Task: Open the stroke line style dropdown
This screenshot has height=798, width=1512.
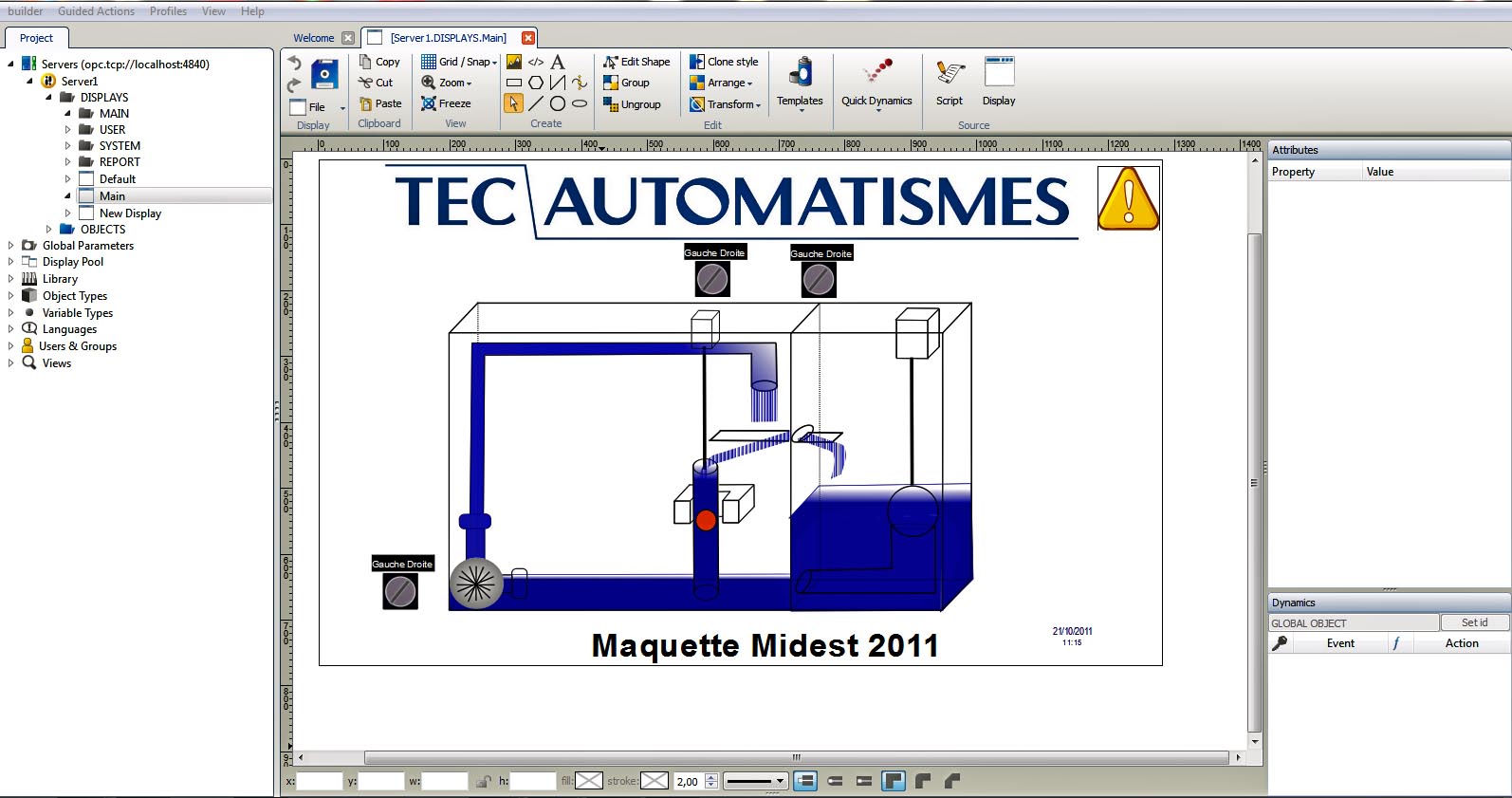Action: 756,781
